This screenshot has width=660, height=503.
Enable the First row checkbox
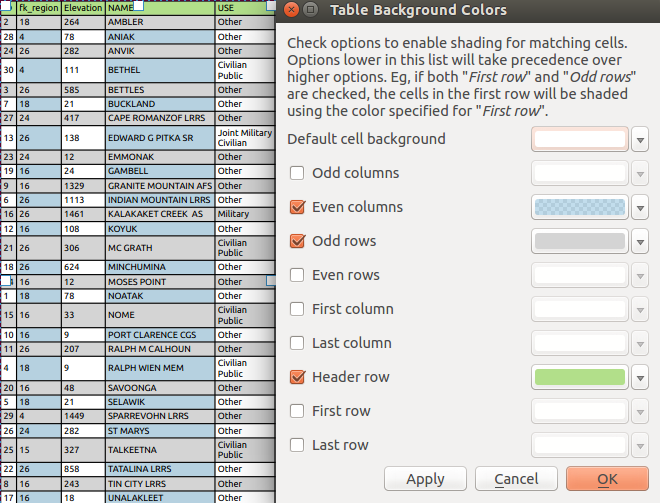click(x=297, y=411)
